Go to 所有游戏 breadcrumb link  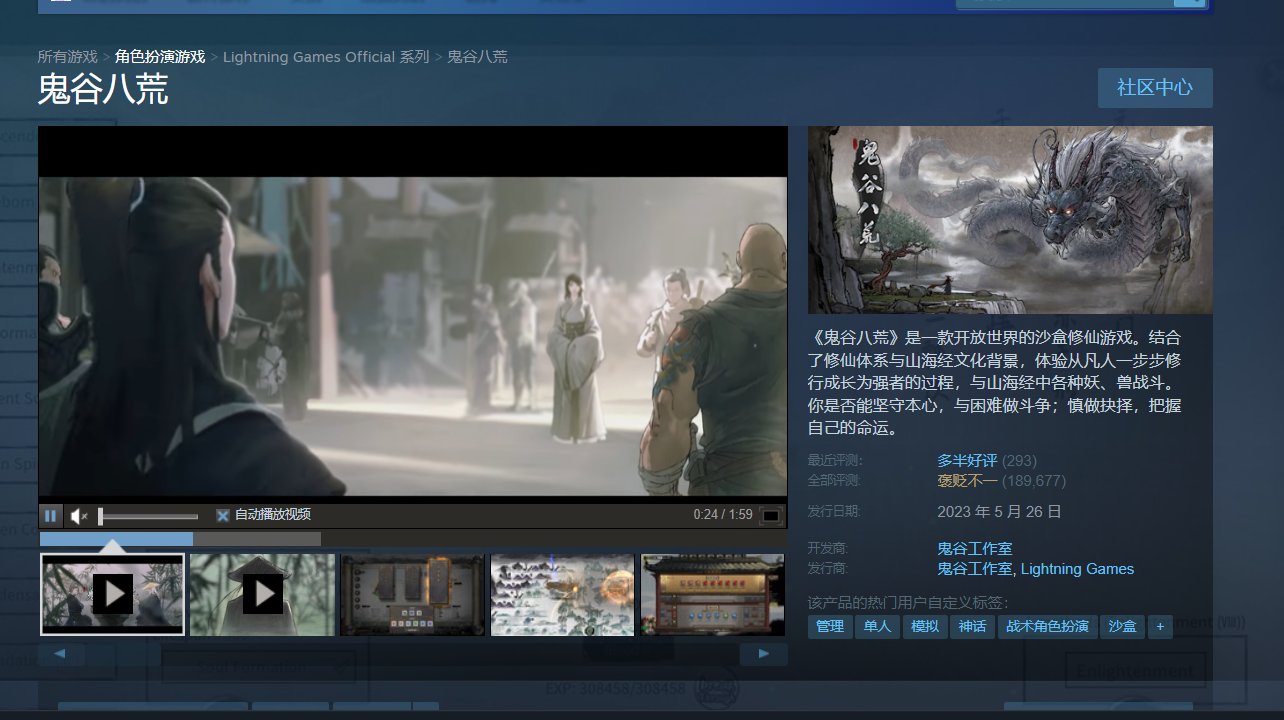coord(68,57)
